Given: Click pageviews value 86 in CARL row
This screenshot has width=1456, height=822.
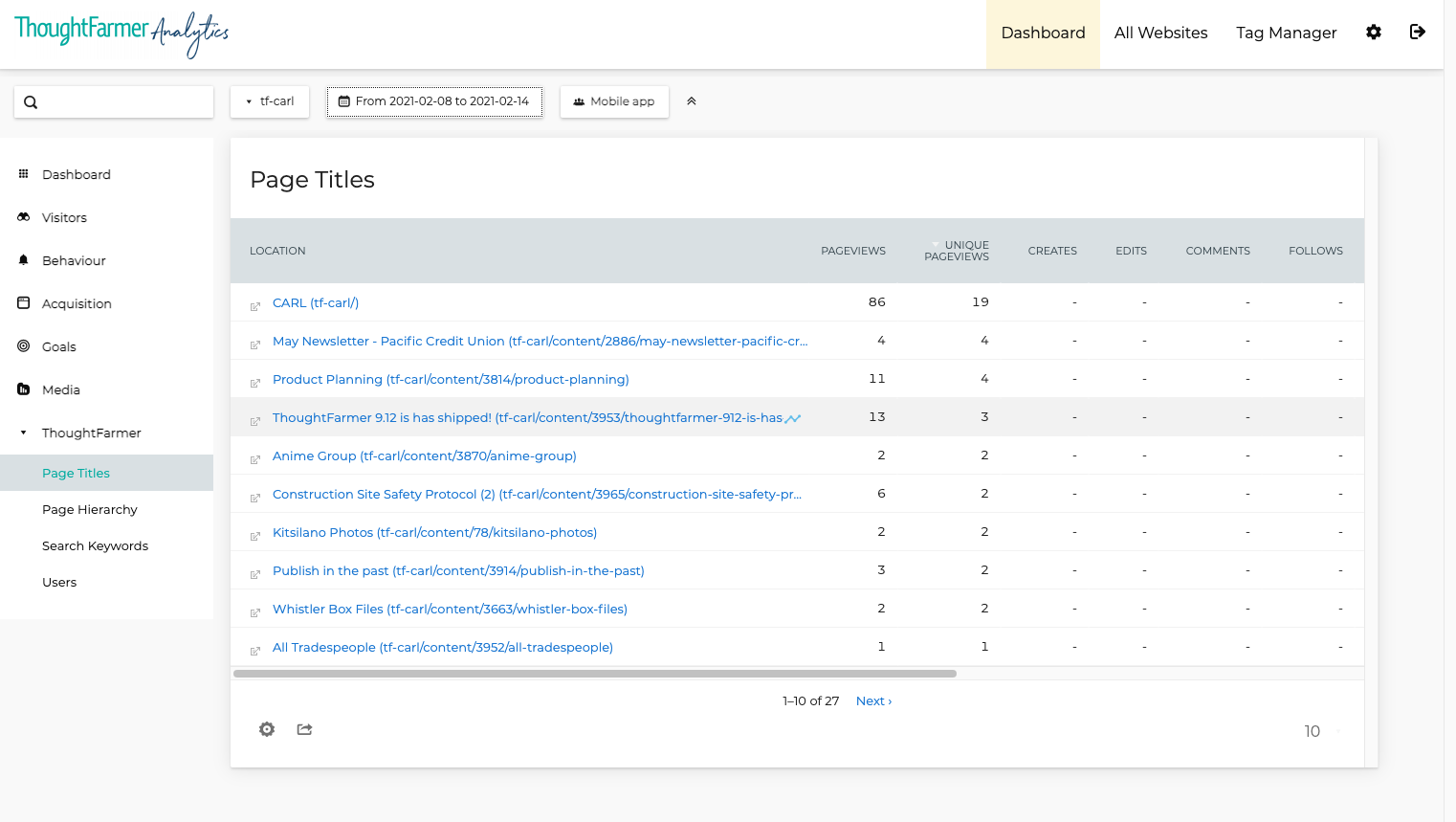Looking at the screenshot, I should coord(877,301).
